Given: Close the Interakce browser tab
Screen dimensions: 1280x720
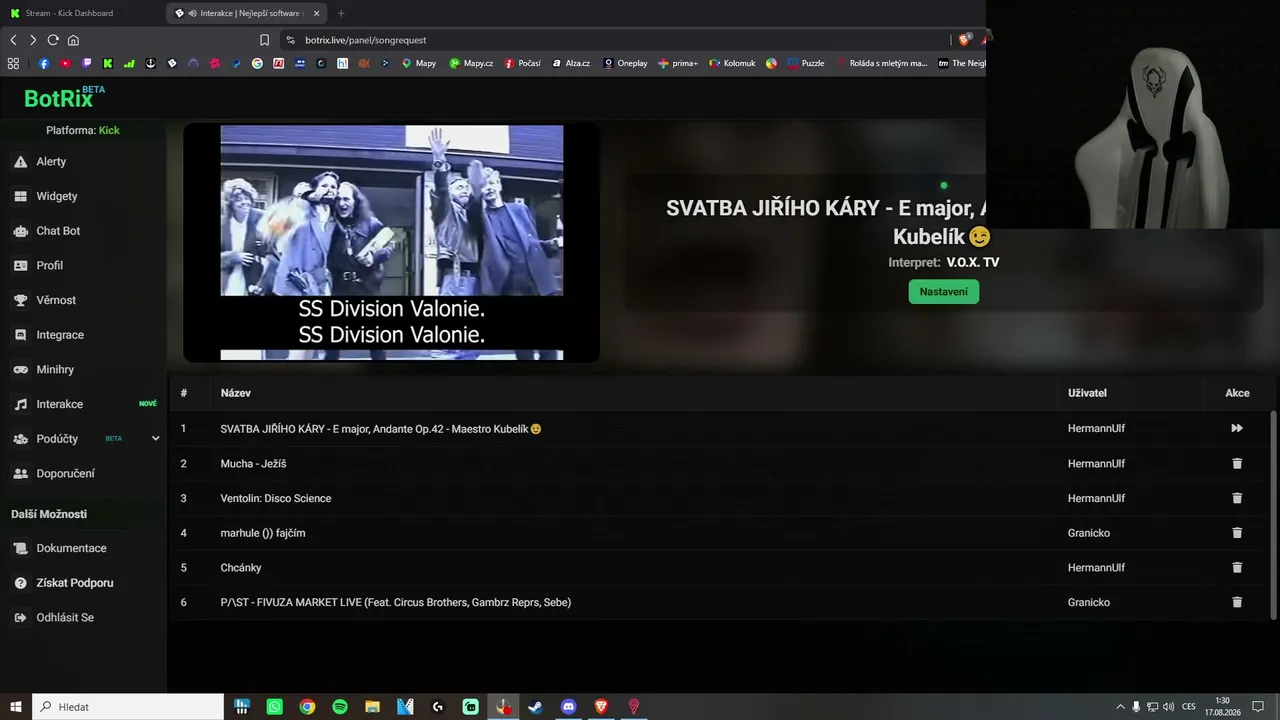Looking at the screenshot, I should 317,13.
